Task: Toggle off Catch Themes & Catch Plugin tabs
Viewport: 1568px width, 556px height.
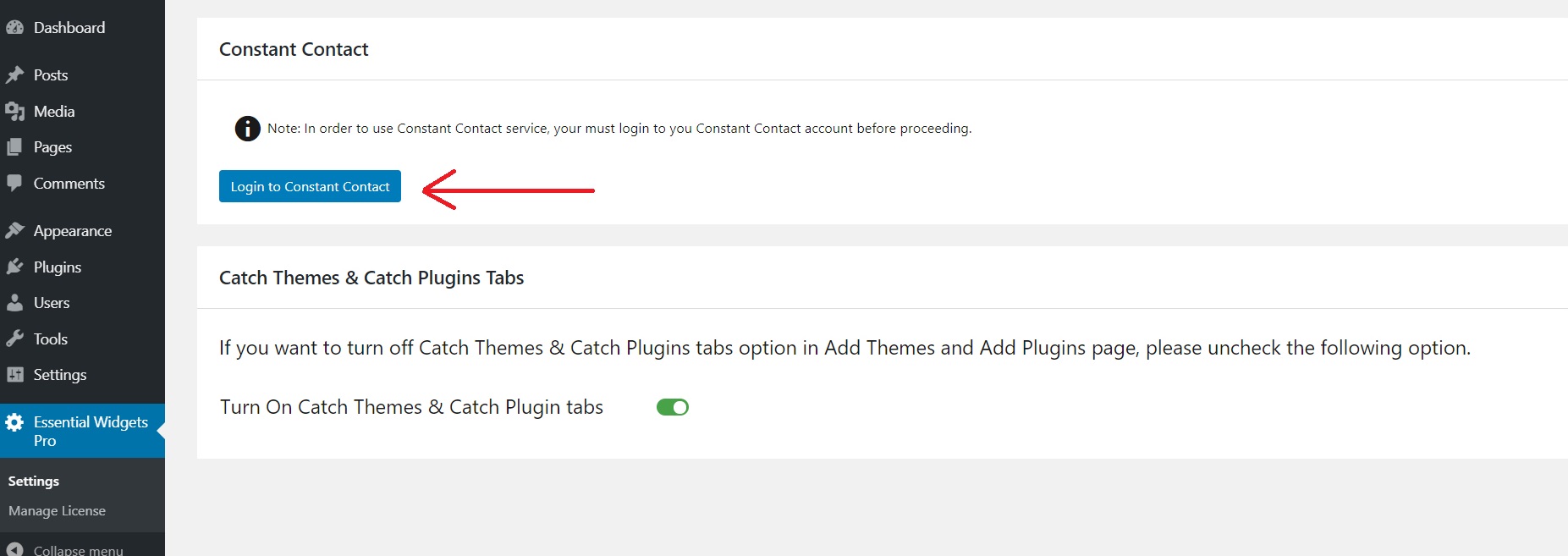Action: point(673,407)
